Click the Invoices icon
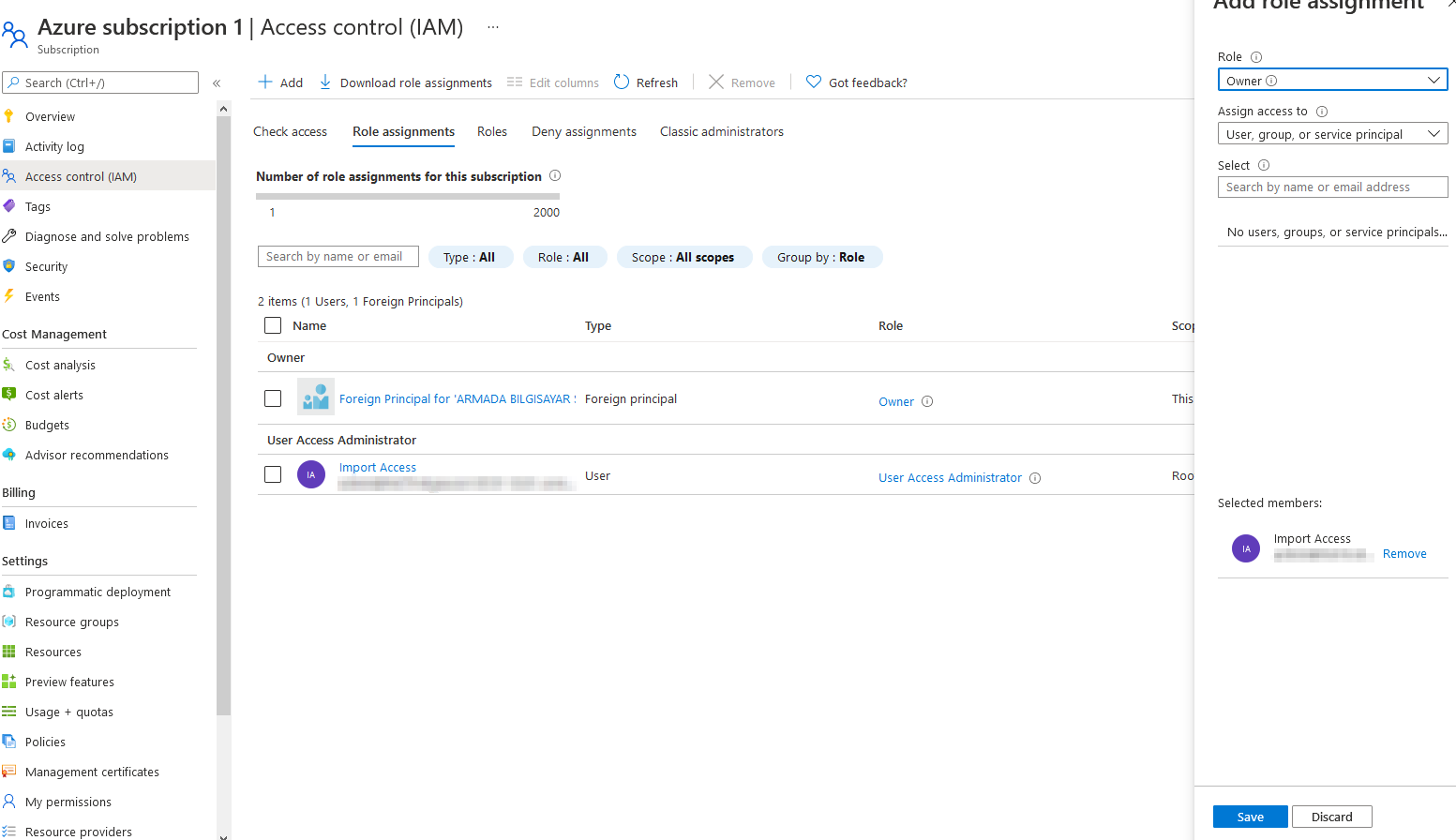Screen dimensions: 1456x840 pos(8,523)
